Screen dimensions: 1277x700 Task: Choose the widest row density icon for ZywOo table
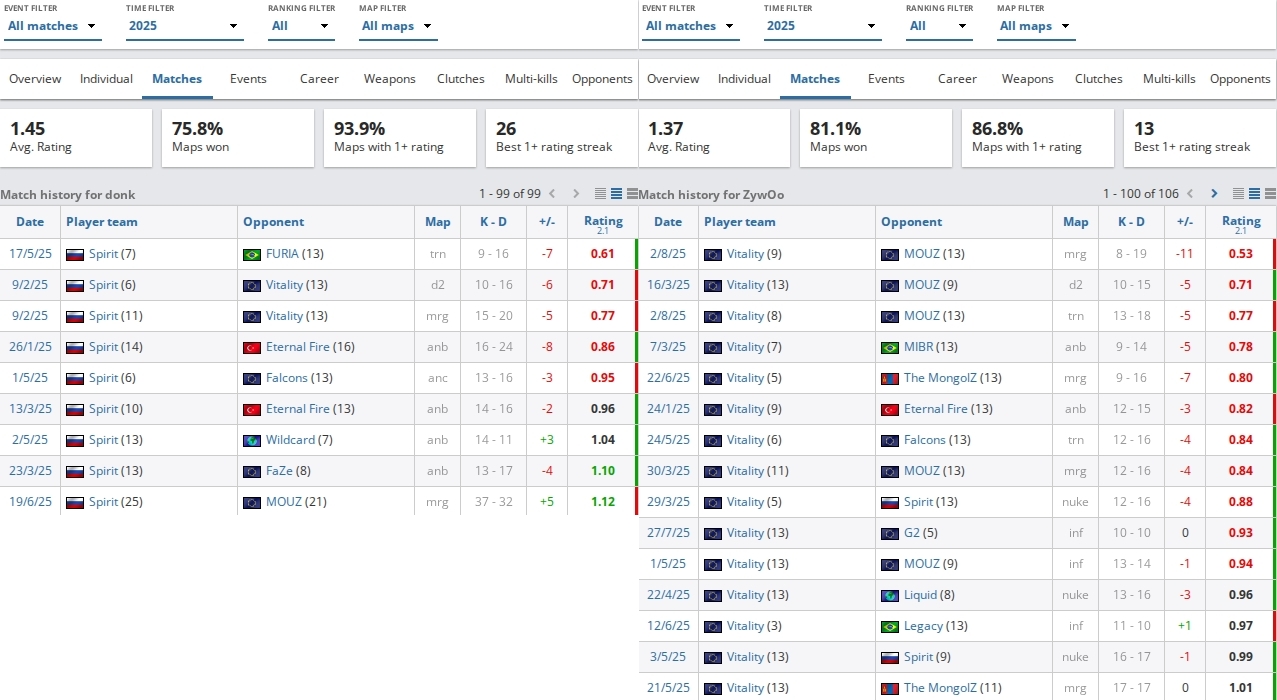(1270, 194)
